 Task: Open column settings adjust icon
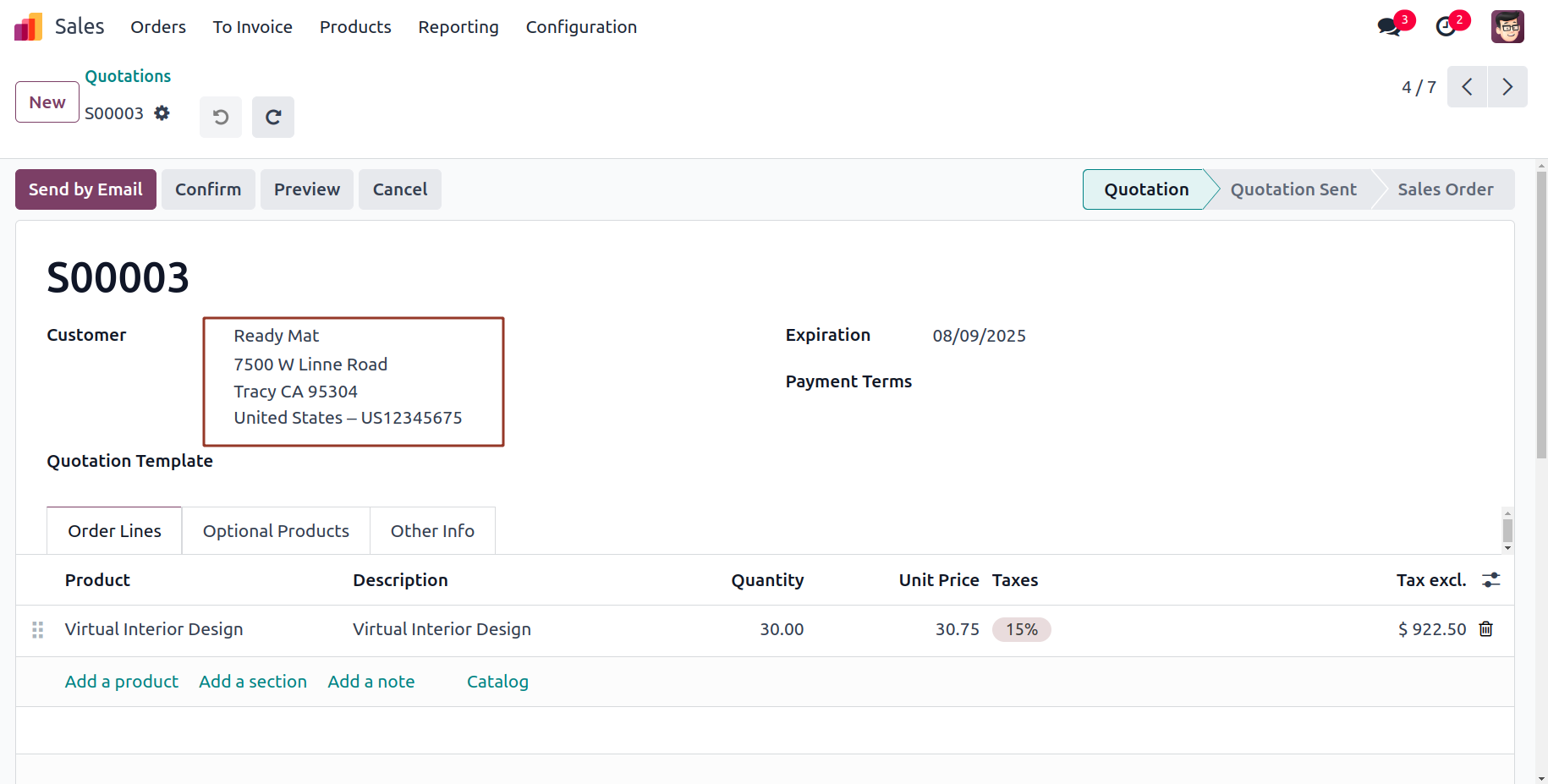(x=1490, y=580)
